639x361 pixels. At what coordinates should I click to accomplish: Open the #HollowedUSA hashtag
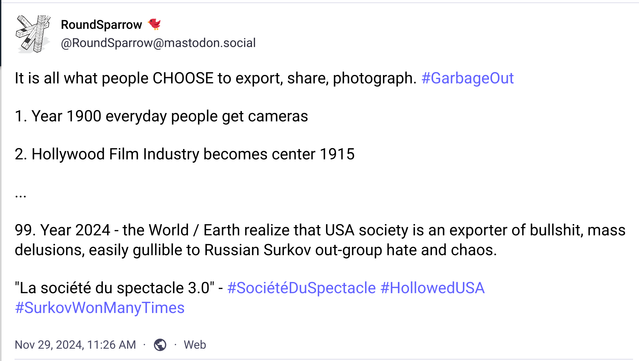click(432, 288)
